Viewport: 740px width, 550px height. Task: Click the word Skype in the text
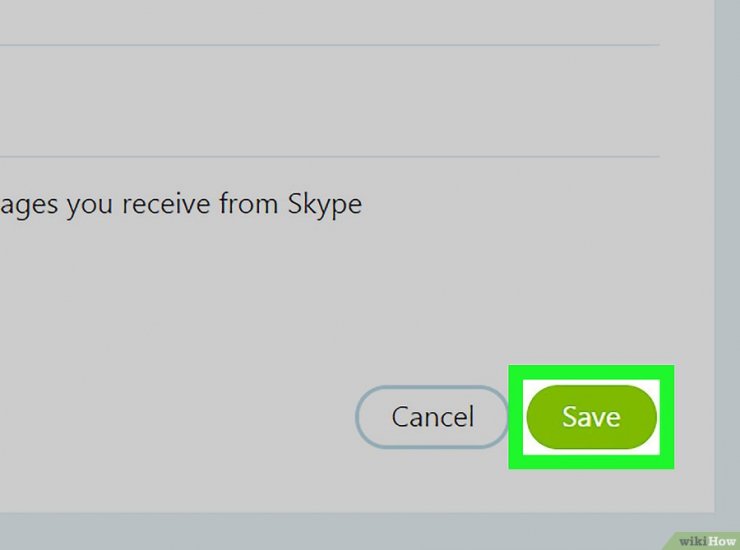325,206
